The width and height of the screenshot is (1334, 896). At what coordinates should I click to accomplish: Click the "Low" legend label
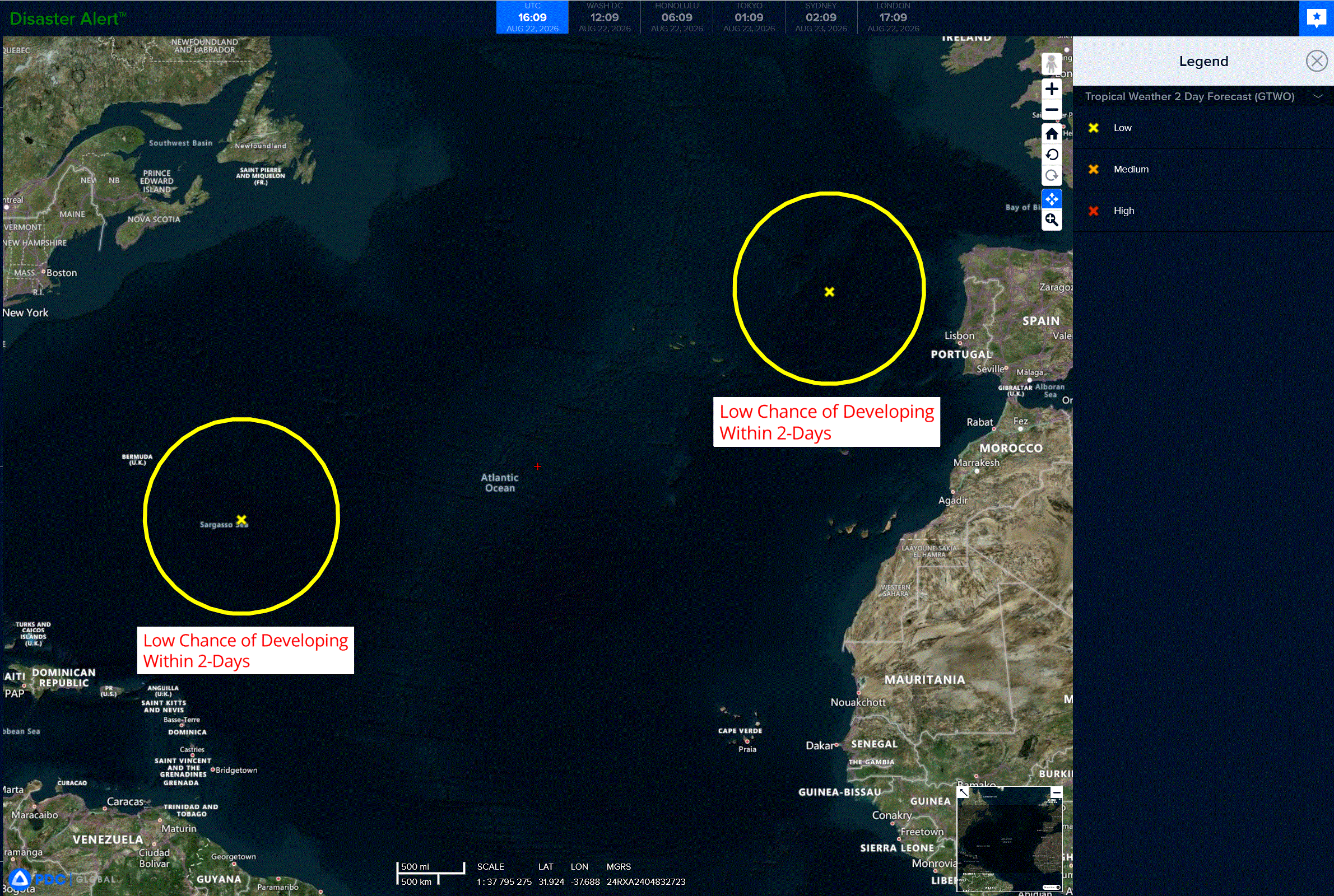tap(1122, 128)
